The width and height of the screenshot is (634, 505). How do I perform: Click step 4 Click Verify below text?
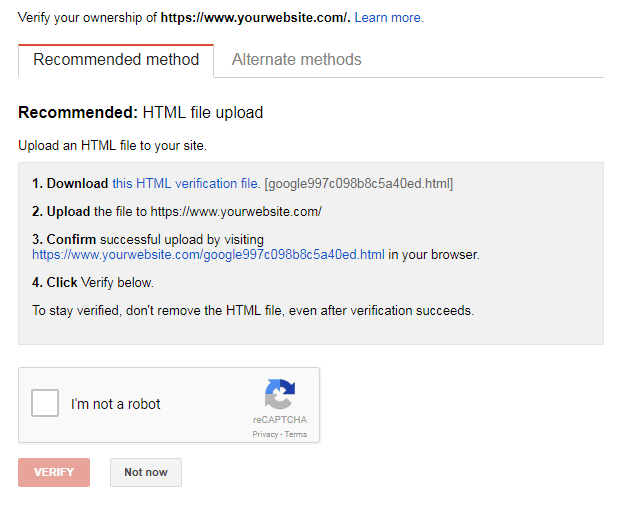coord(93,282)
